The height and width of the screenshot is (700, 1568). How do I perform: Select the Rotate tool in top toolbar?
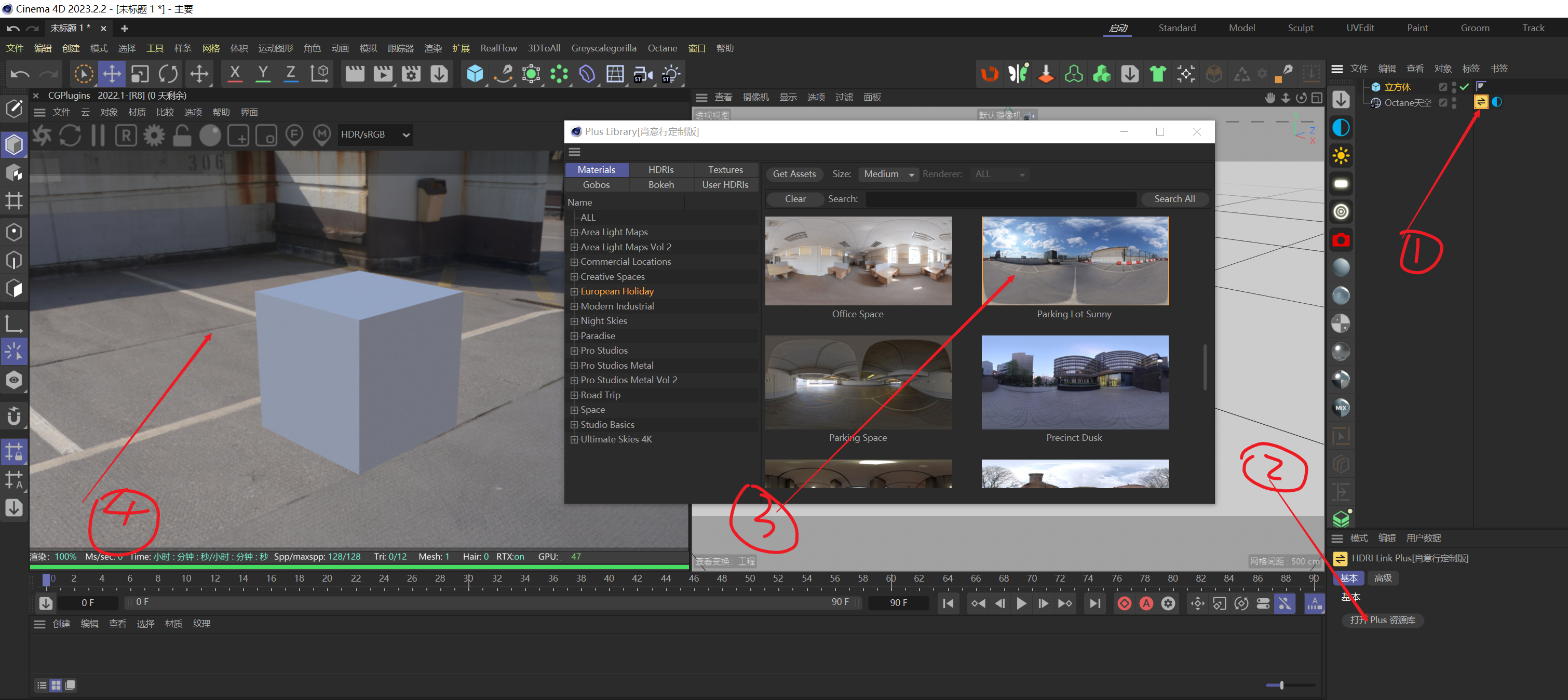click(168, 74)
